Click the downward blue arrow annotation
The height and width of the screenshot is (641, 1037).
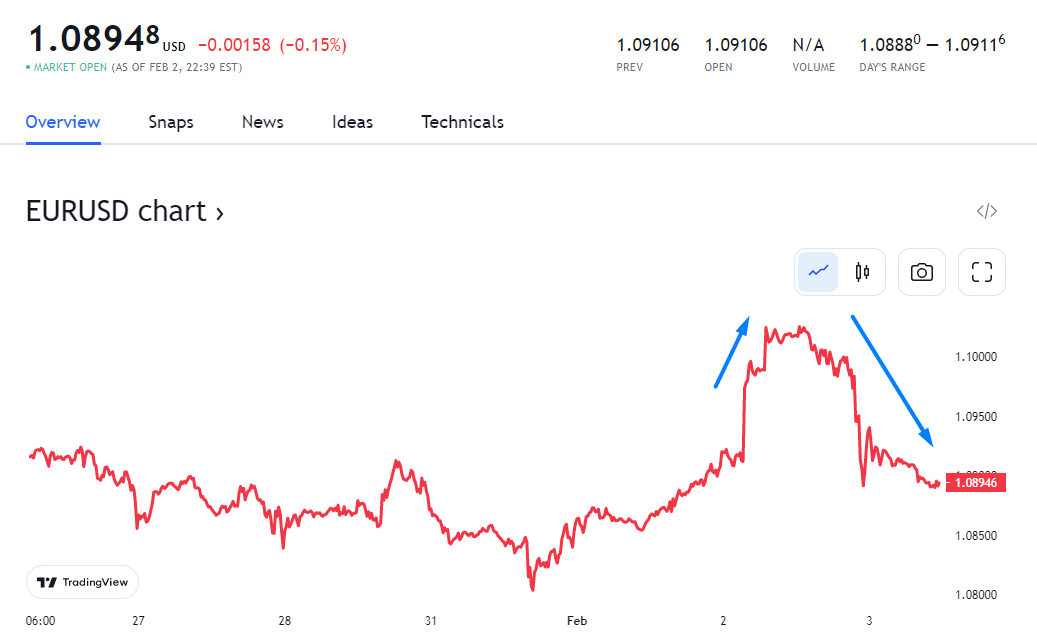click(x=892, y=380)
